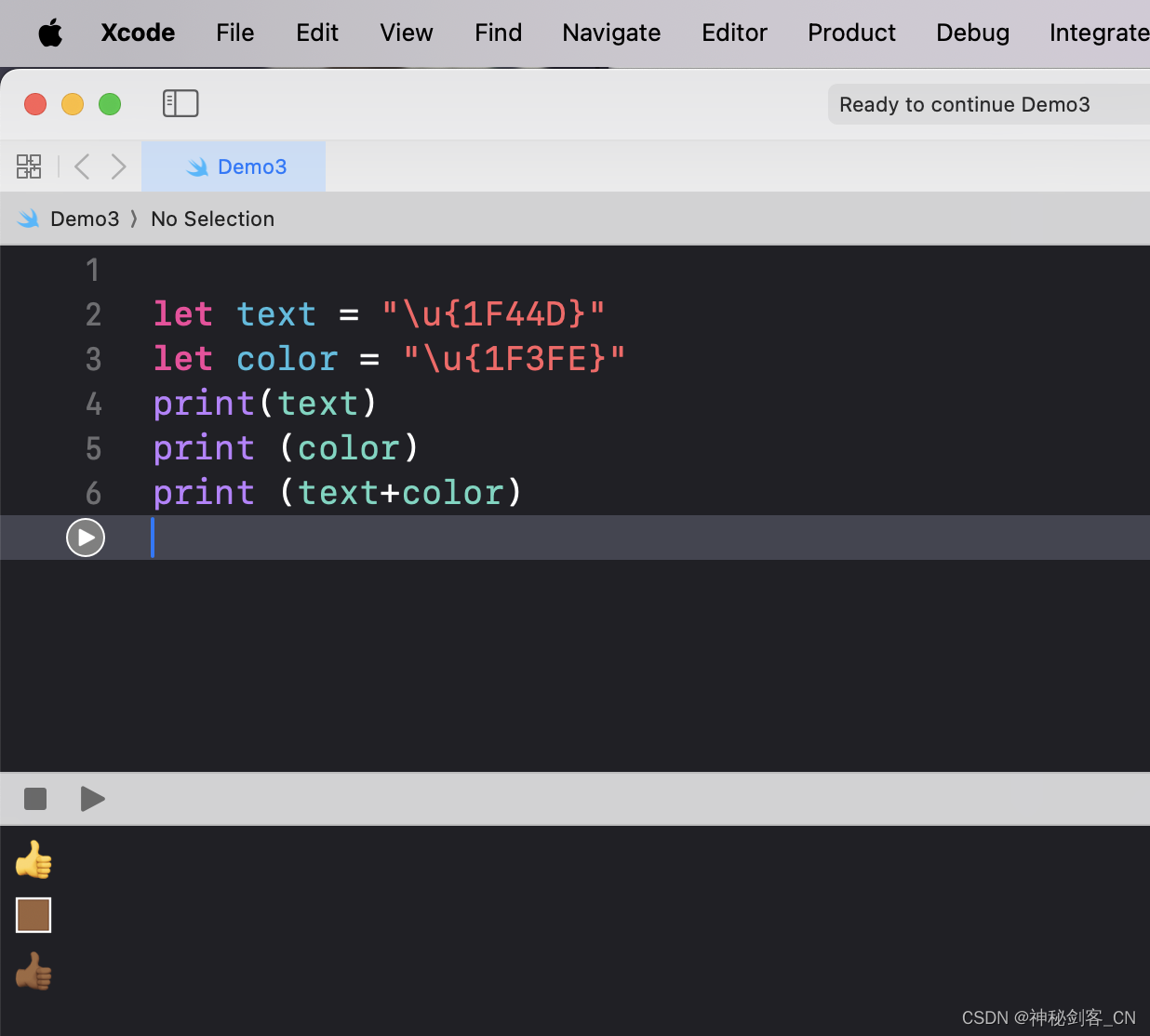
Task: Click the brown skin tone square output
Action: coord(33,915)
